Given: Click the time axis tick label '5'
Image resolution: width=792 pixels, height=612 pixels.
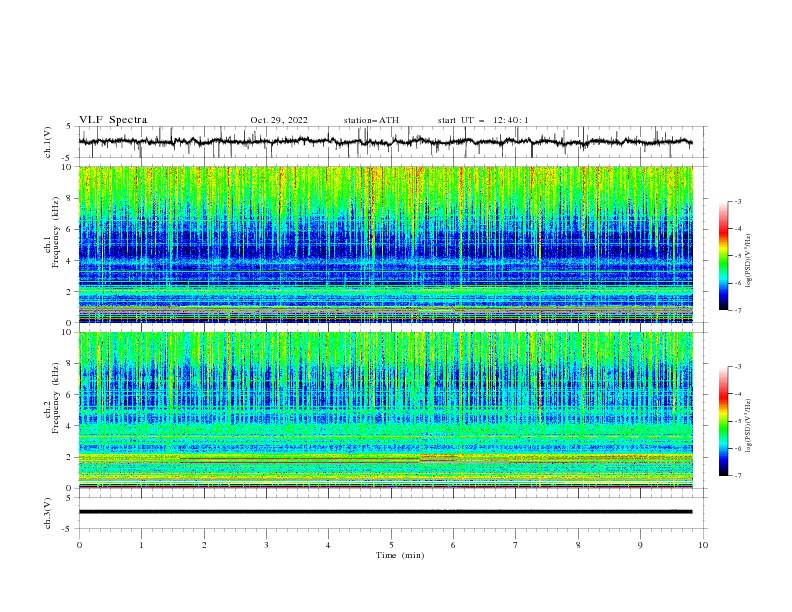Looking at the screenshot, I should [x=391, y=545].
